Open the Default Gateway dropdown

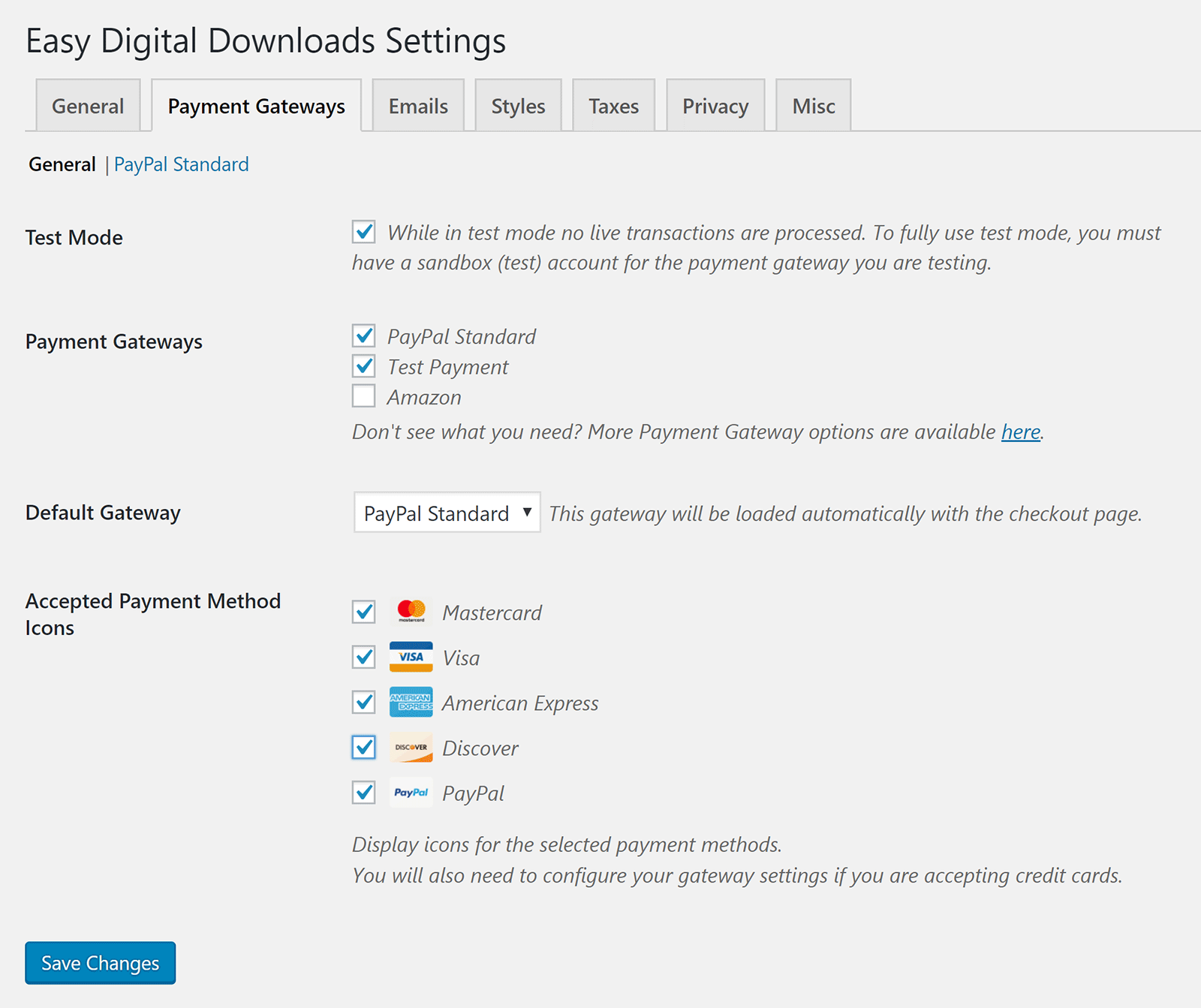(447, 513)
